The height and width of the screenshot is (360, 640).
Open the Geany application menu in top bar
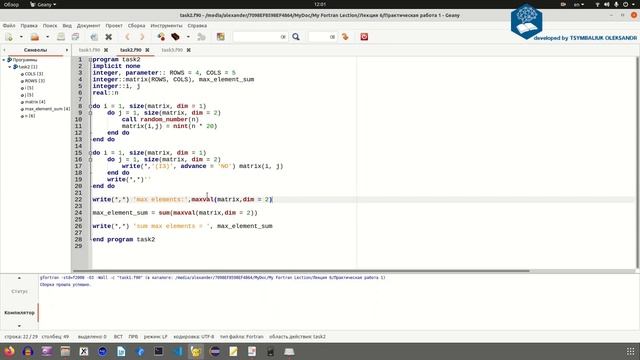pos(43,4)
